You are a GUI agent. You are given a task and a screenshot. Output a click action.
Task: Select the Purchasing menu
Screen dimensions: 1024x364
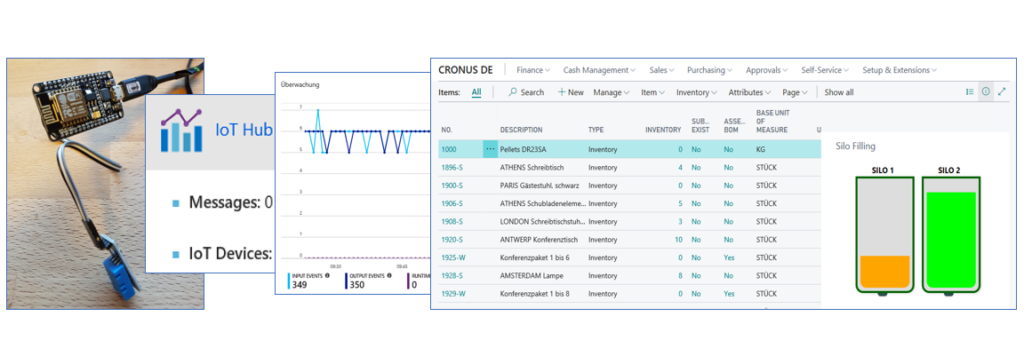[x=709, y=70]
